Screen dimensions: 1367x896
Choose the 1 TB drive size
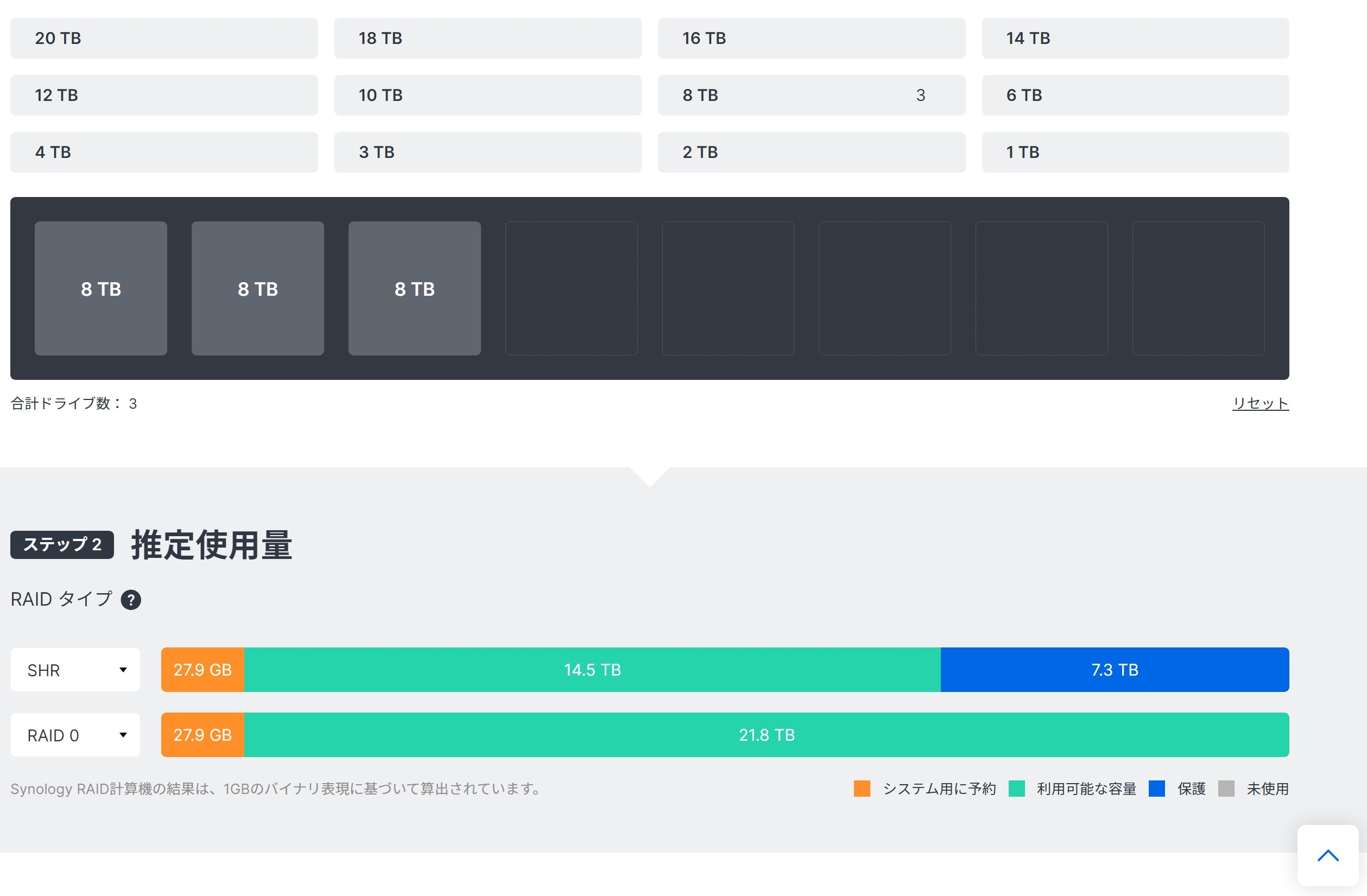[x=1135, y=152]
